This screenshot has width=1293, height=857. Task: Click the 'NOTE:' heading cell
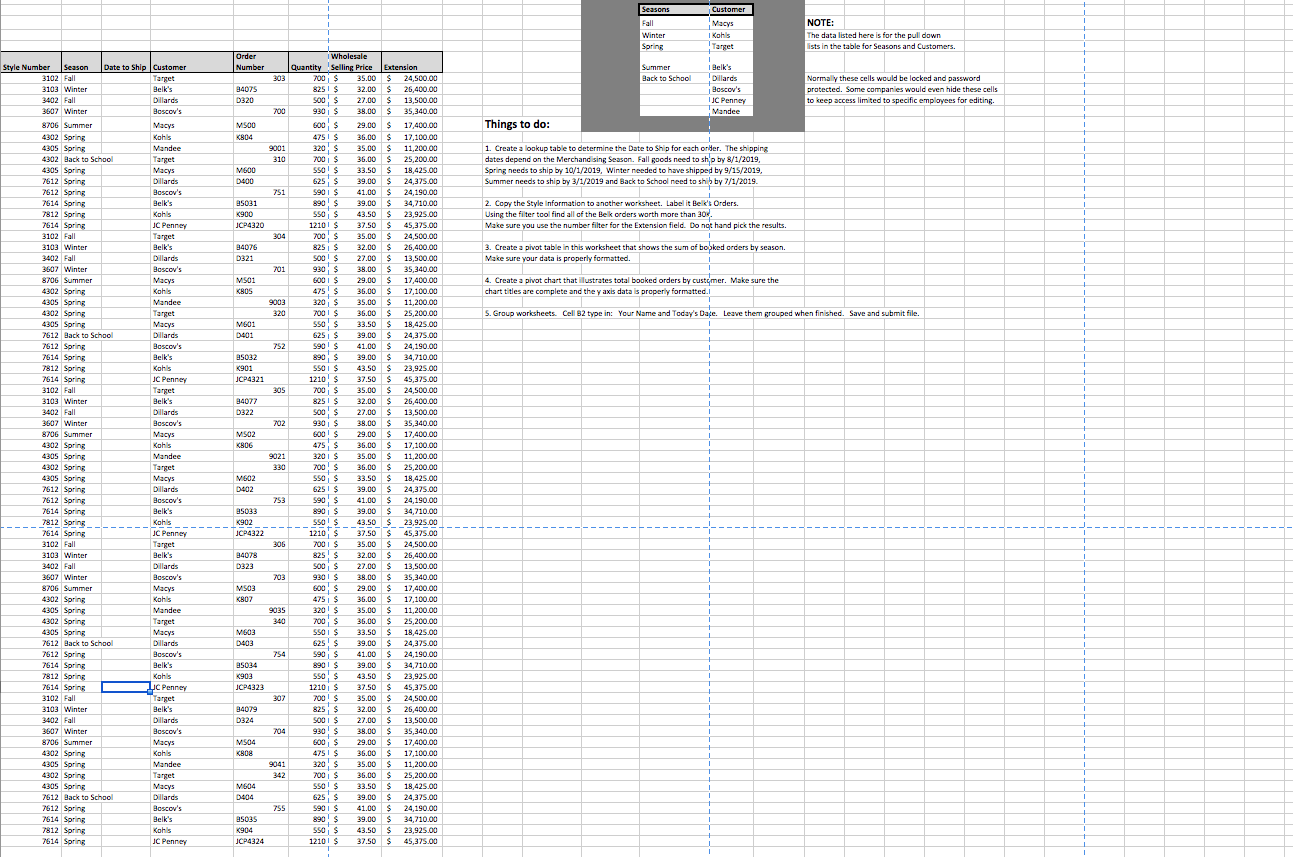818,22
